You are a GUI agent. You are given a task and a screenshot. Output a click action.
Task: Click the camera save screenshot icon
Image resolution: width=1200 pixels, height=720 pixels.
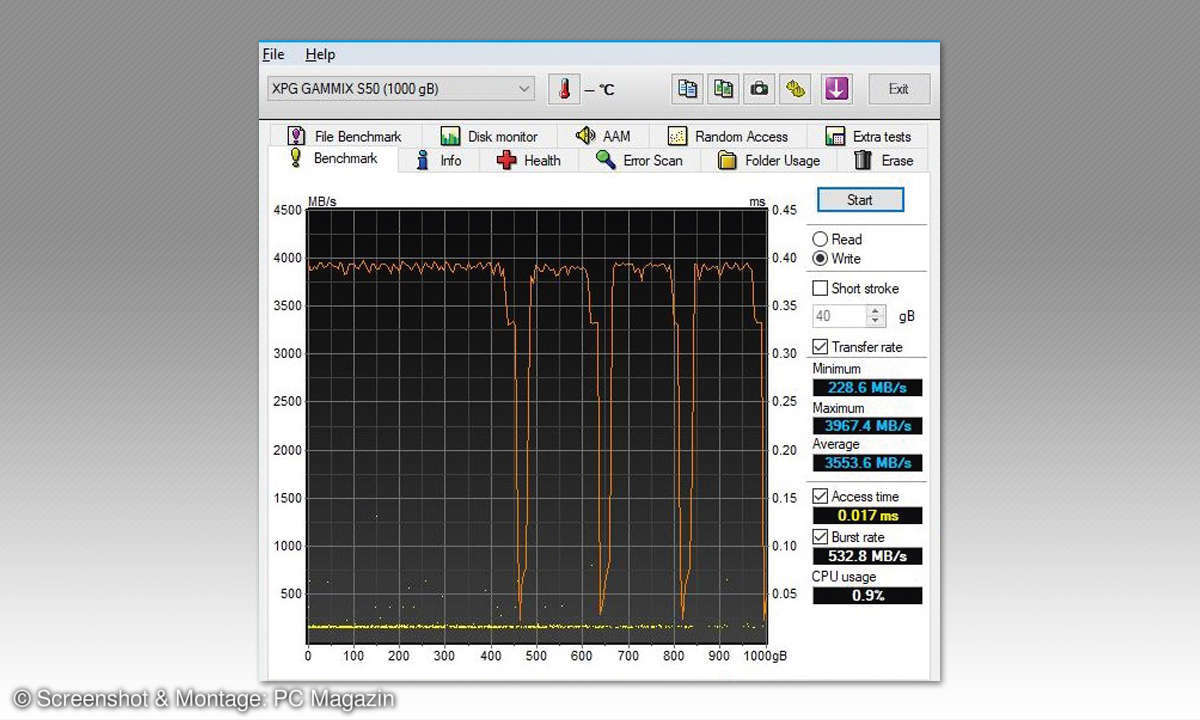pos(760,89)
